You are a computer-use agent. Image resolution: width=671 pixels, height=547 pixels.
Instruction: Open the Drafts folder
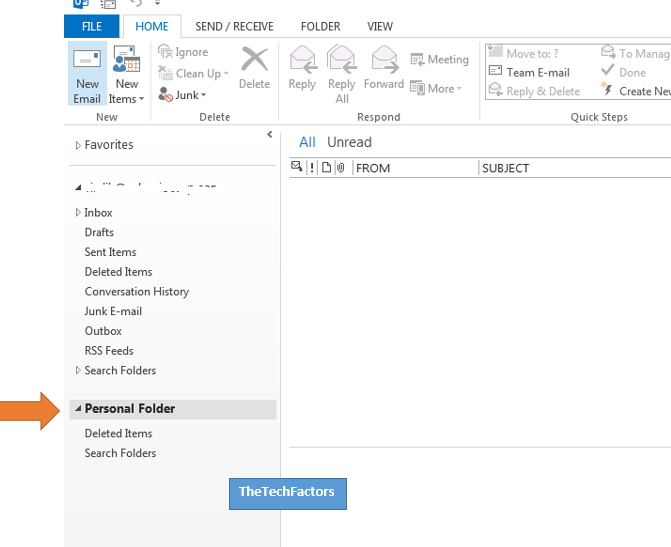coord(99,232)
